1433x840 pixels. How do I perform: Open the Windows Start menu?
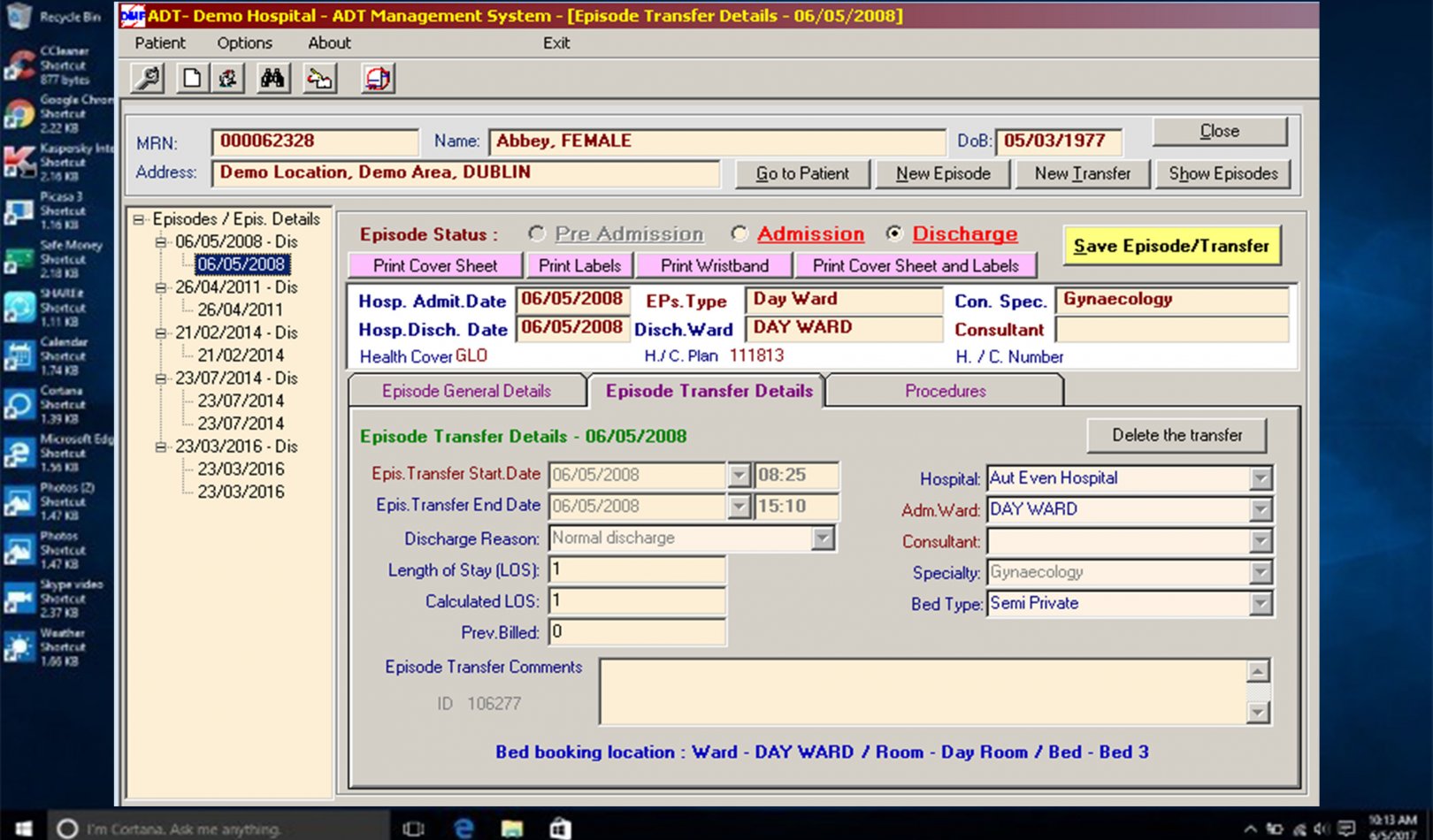(22, 829)
